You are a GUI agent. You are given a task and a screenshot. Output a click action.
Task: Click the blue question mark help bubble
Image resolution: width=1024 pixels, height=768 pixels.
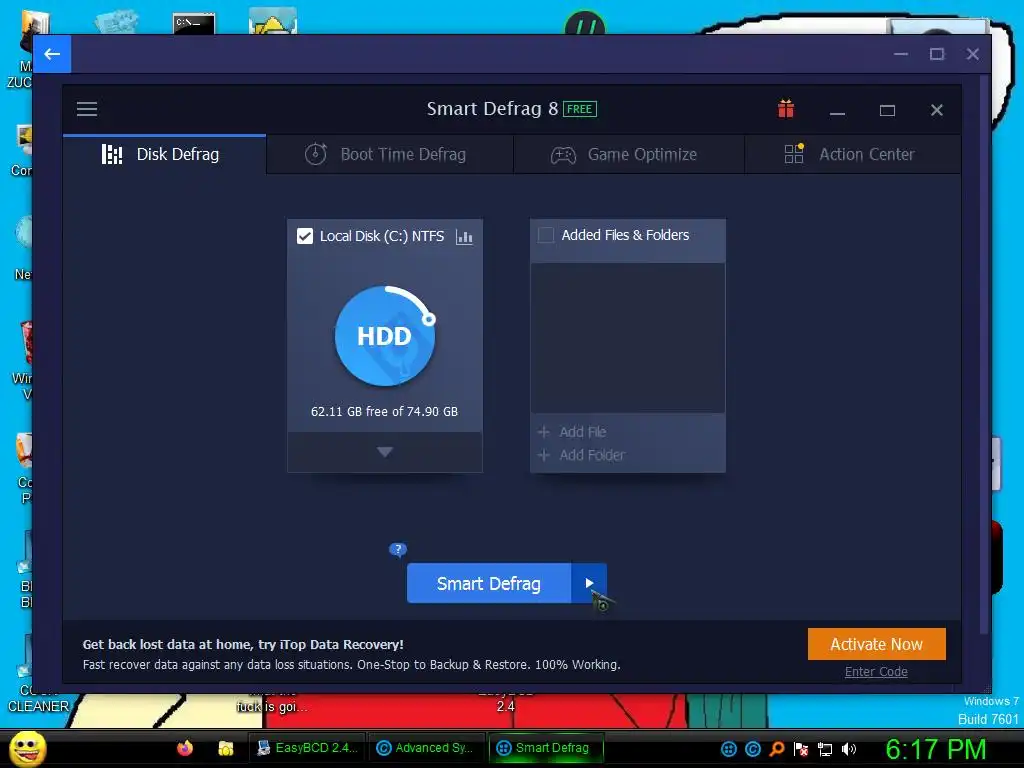click(x=398, y=549)
